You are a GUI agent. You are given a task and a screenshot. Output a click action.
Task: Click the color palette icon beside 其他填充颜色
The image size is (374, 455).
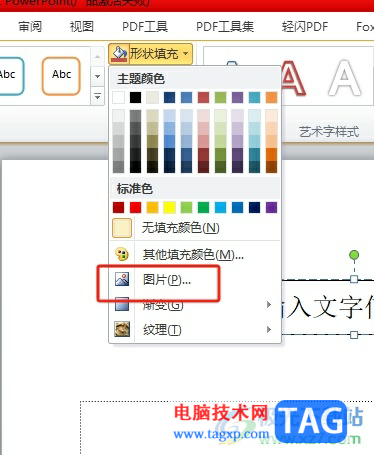[122, 254]
